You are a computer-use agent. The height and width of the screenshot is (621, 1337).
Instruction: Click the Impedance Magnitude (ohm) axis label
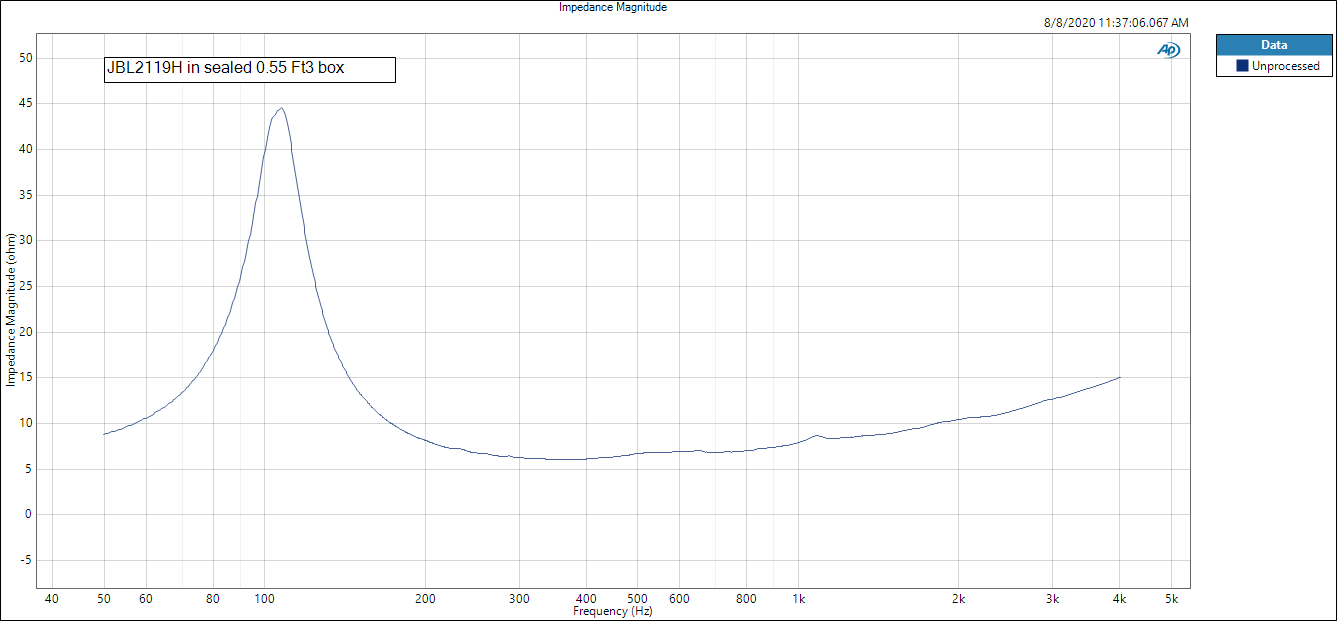tap(11, 310)
